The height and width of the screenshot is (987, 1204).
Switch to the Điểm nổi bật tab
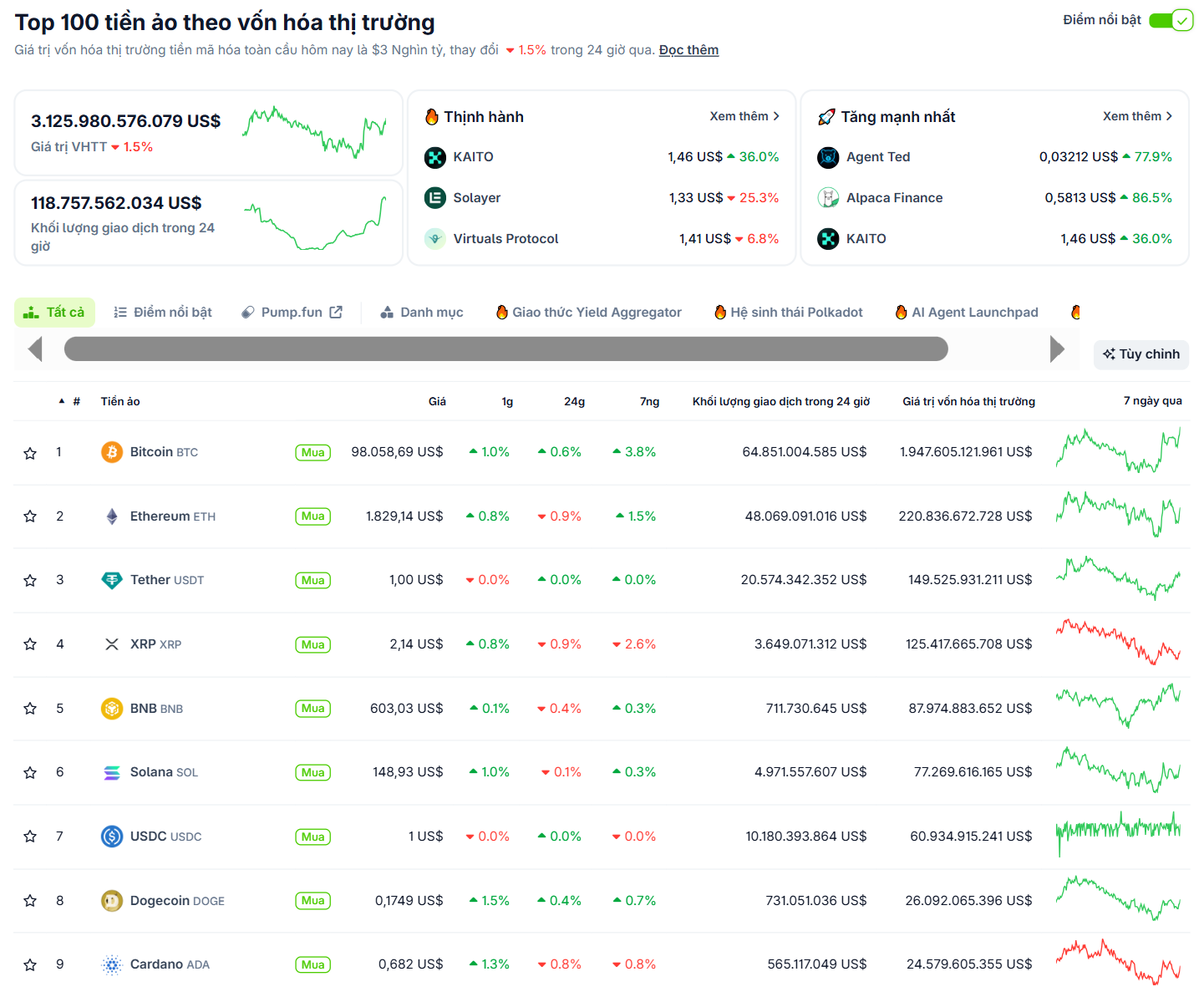click(163, 313)
